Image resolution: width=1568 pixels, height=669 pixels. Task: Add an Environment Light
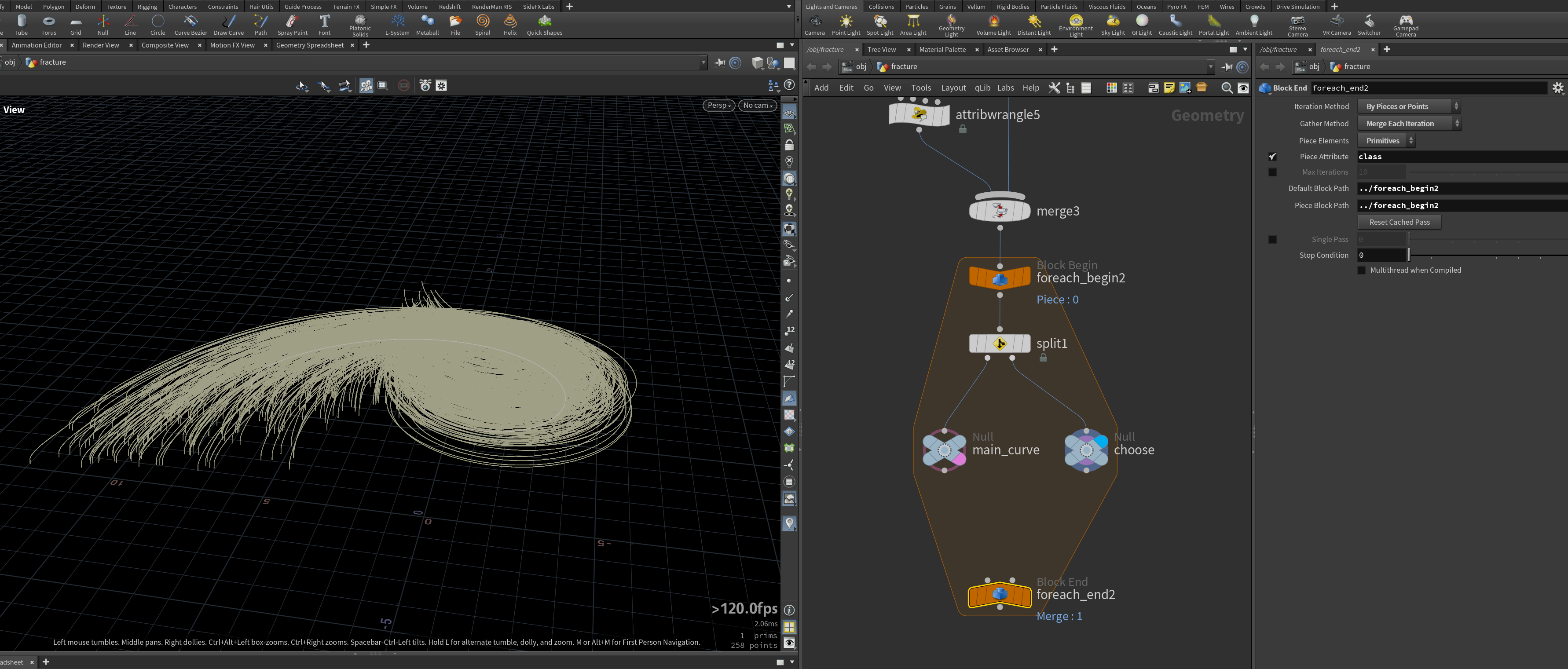pyautogui.click(x=1076, y=26)
